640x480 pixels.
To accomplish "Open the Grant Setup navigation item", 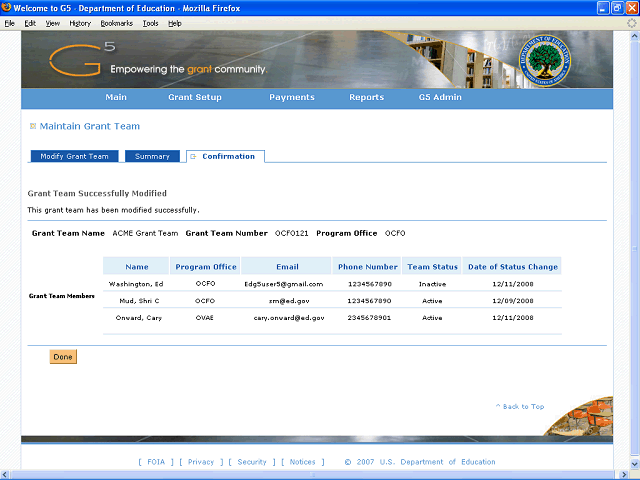I will click(195, 97).
